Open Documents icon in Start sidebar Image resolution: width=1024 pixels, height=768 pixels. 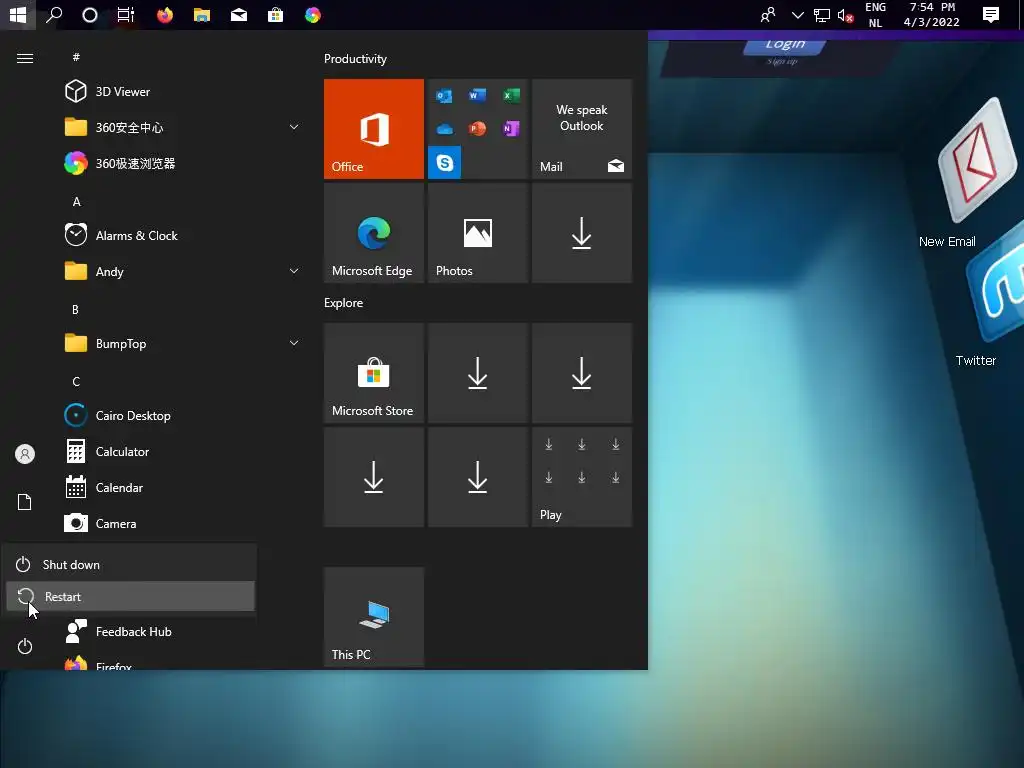pyautogui.click(x=25, y=502)
